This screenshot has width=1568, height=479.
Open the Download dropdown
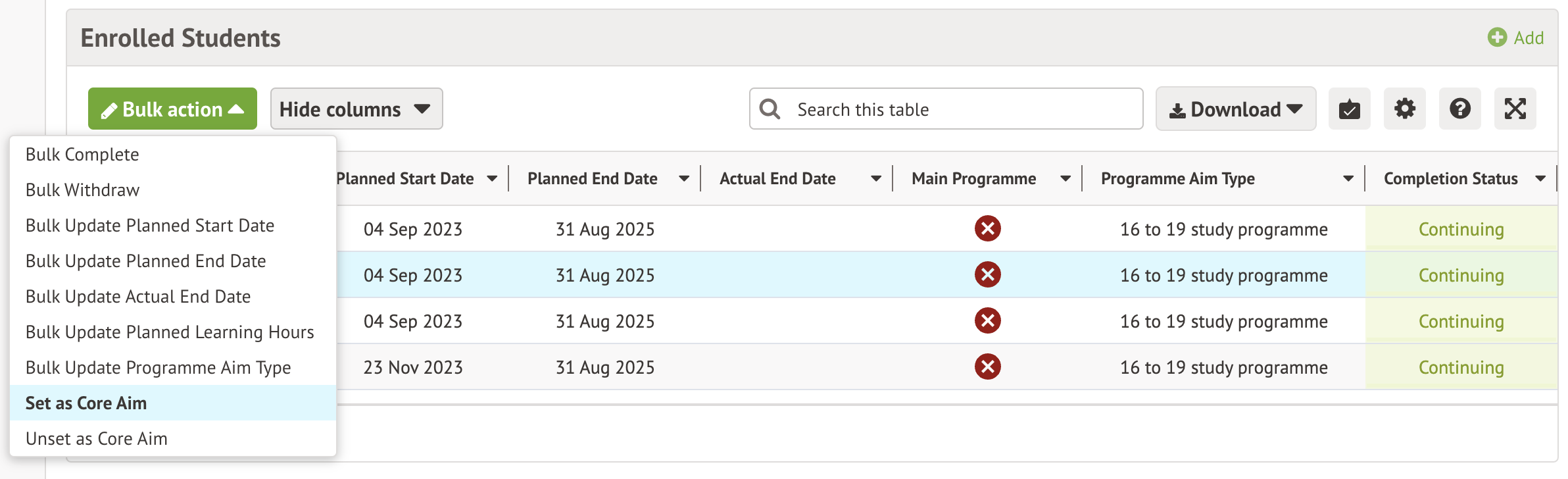tap(1235, 109)
